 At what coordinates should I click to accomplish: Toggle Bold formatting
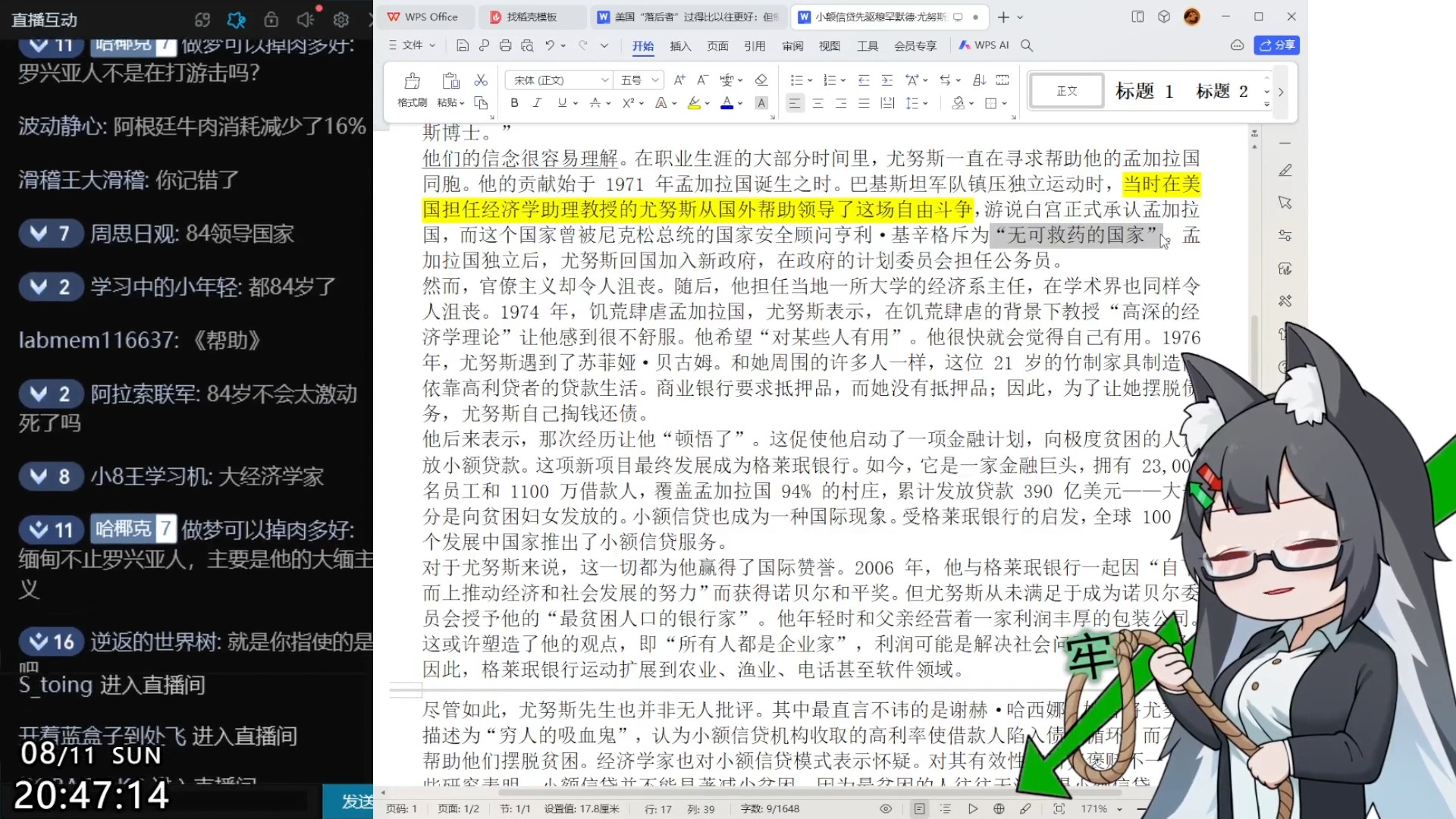tap(514, 103)
